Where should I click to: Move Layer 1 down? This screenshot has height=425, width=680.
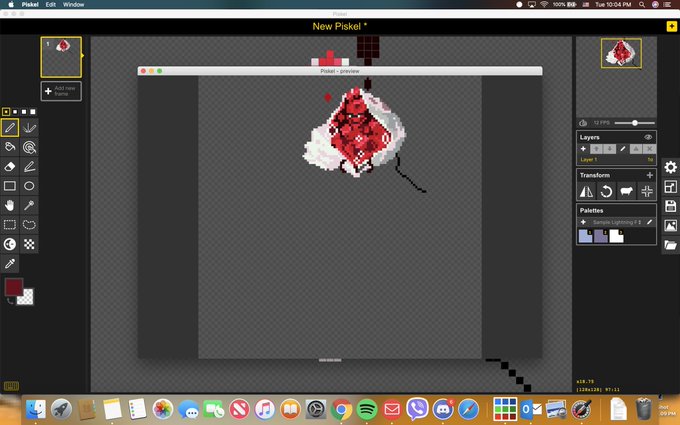[609, 149]
